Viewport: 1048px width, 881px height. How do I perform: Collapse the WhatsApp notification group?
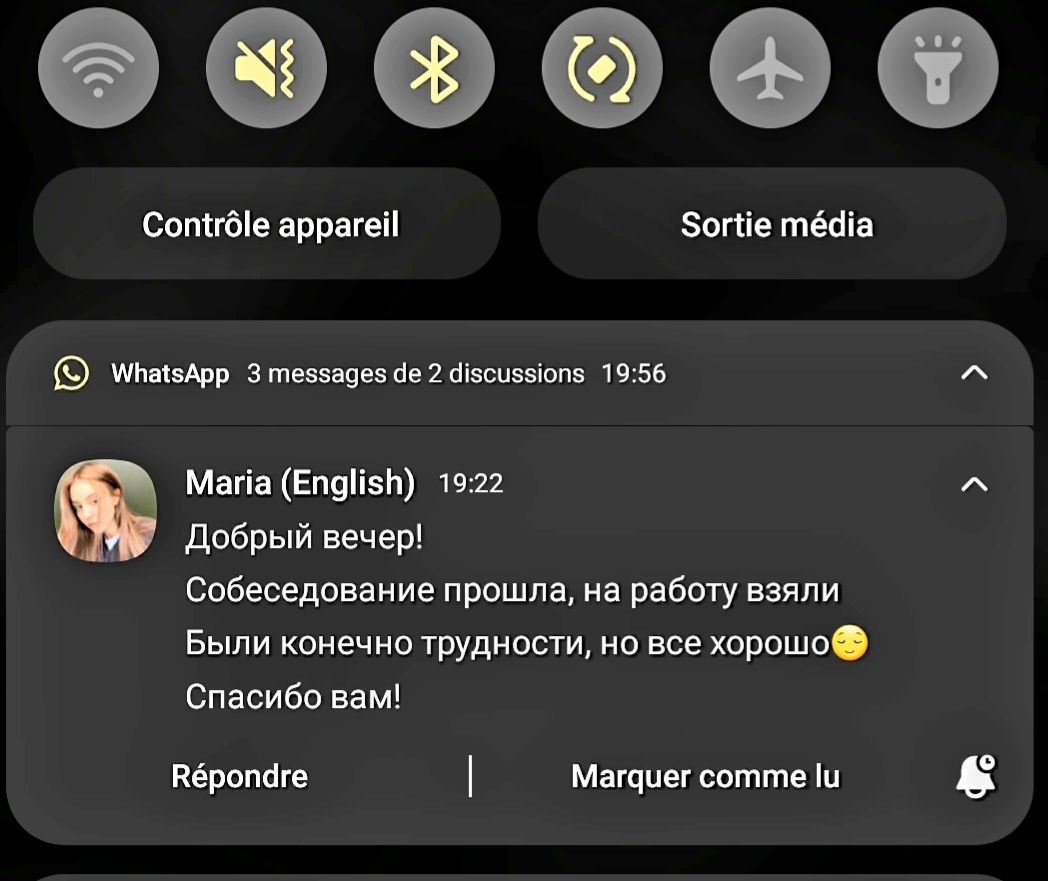(x=974, y=372)
